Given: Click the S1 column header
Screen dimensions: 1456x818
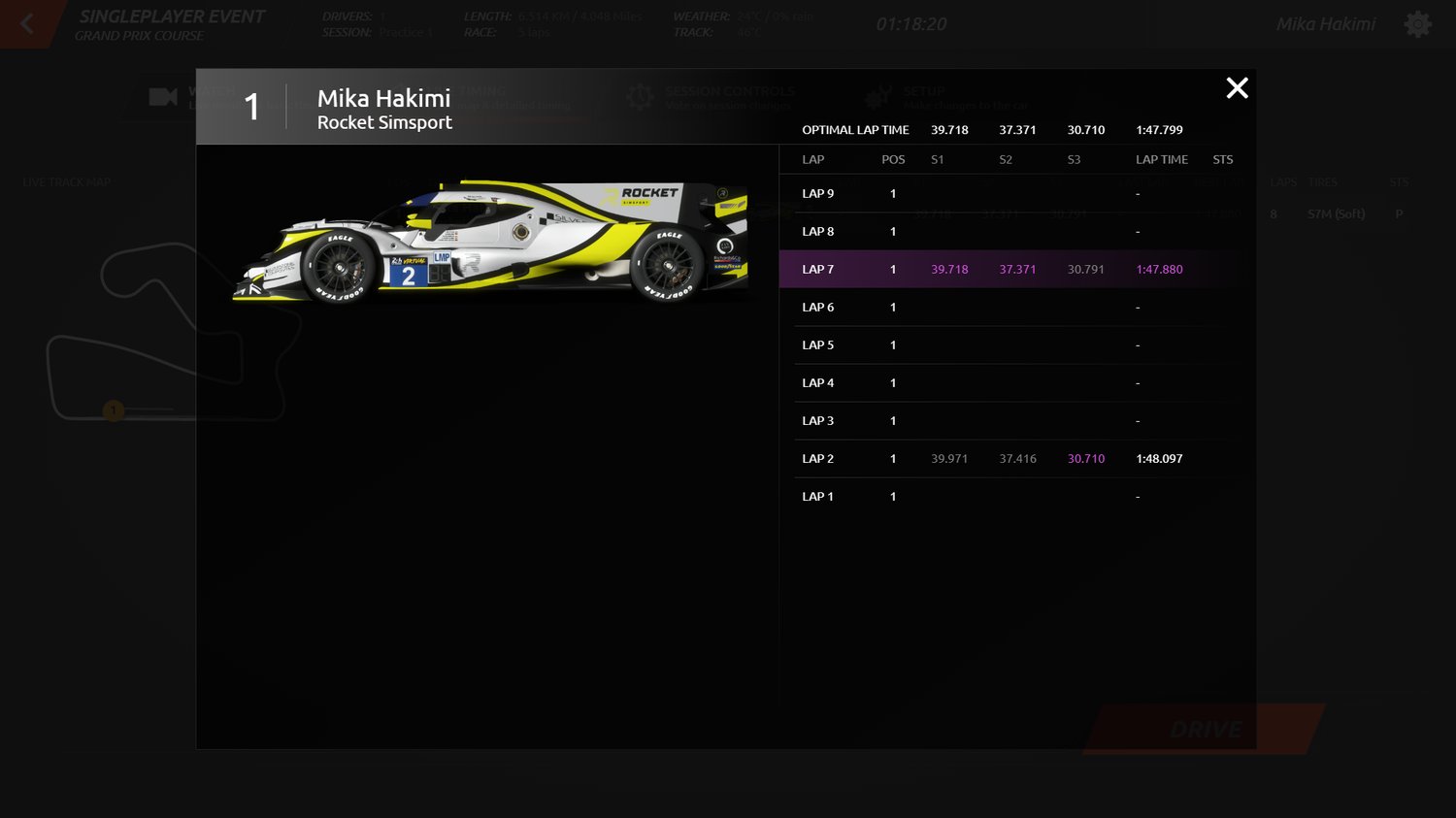Looking at the screenshot, I should (x=938, y=160).
